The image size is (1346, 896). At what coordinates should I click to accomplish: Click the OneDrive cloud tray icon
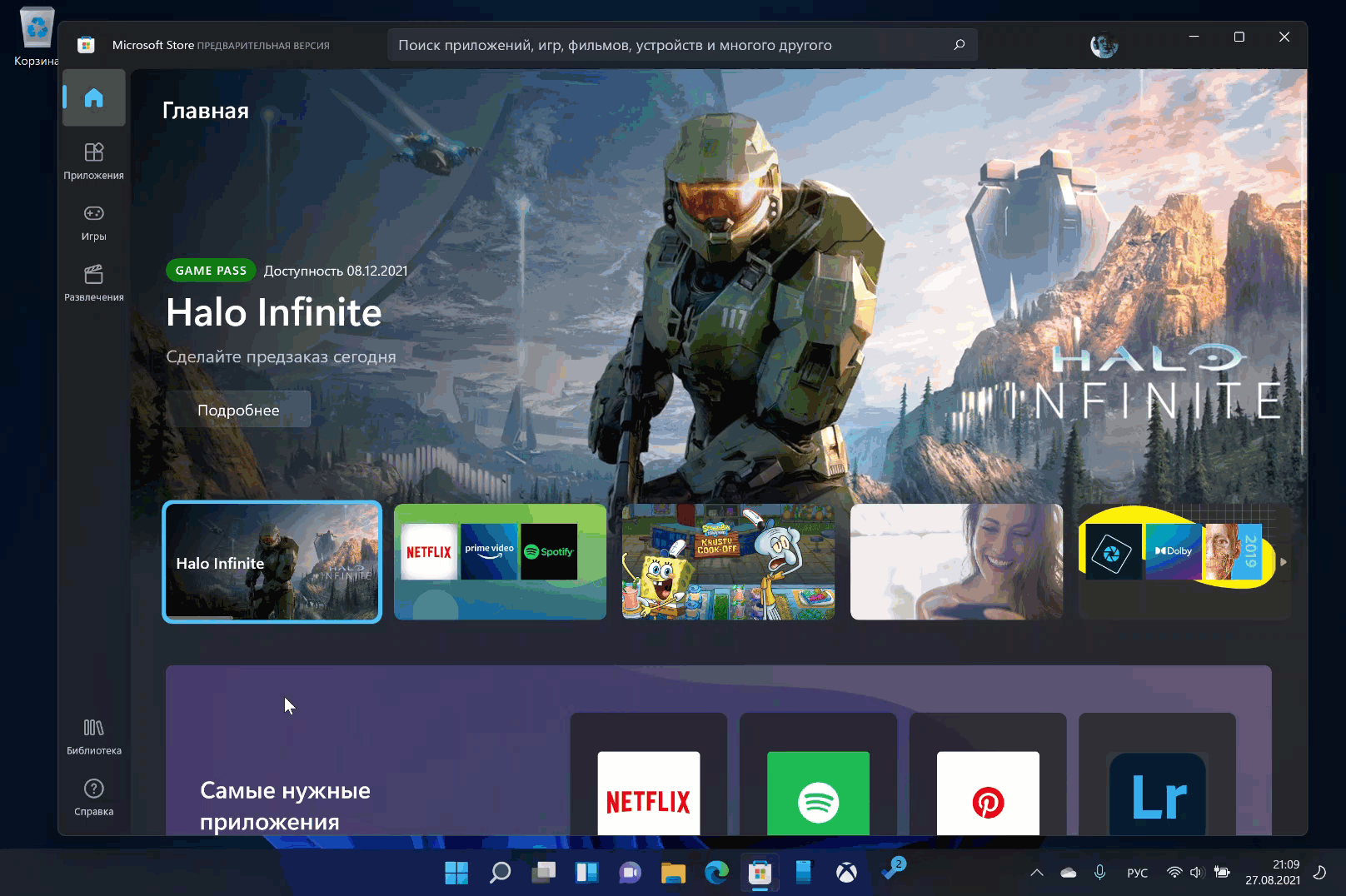point(1069,873)
